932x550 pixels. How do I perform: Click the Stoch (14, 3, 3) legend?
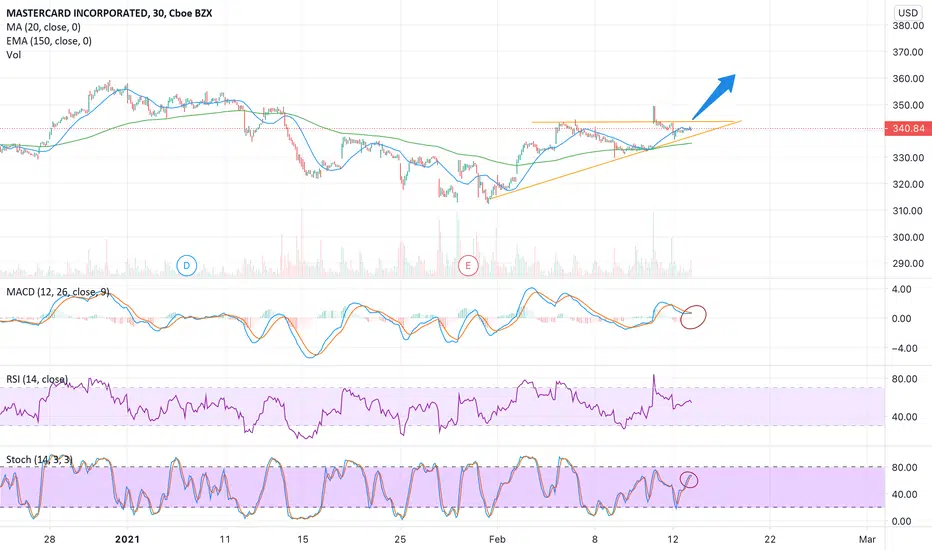click(x=39, y=460)
